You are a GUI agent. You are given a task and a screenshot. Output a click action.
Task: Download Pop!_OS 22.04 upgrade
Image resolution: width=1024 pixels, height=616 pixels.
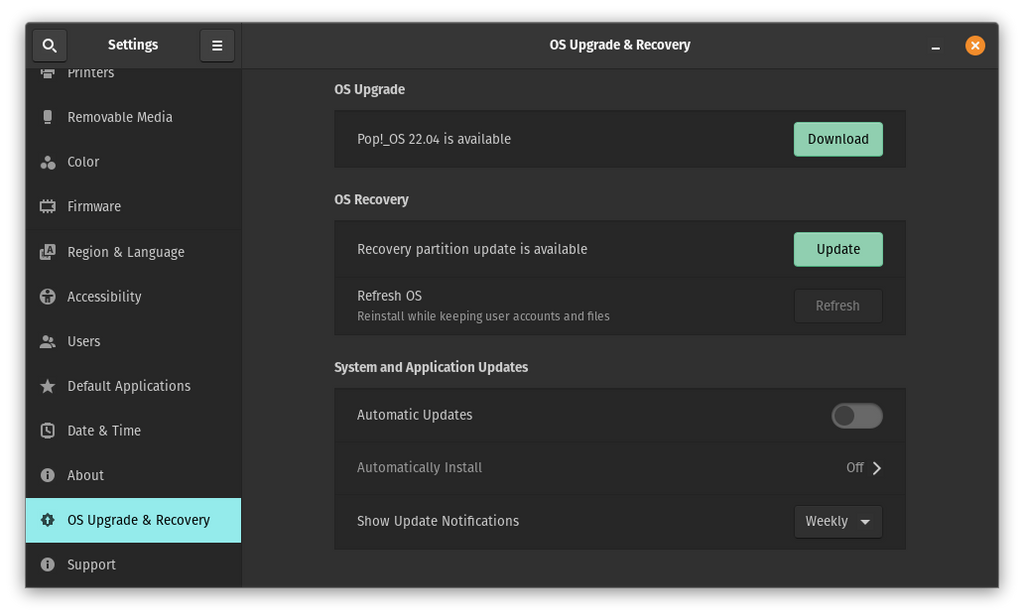[x=838, y=139]
